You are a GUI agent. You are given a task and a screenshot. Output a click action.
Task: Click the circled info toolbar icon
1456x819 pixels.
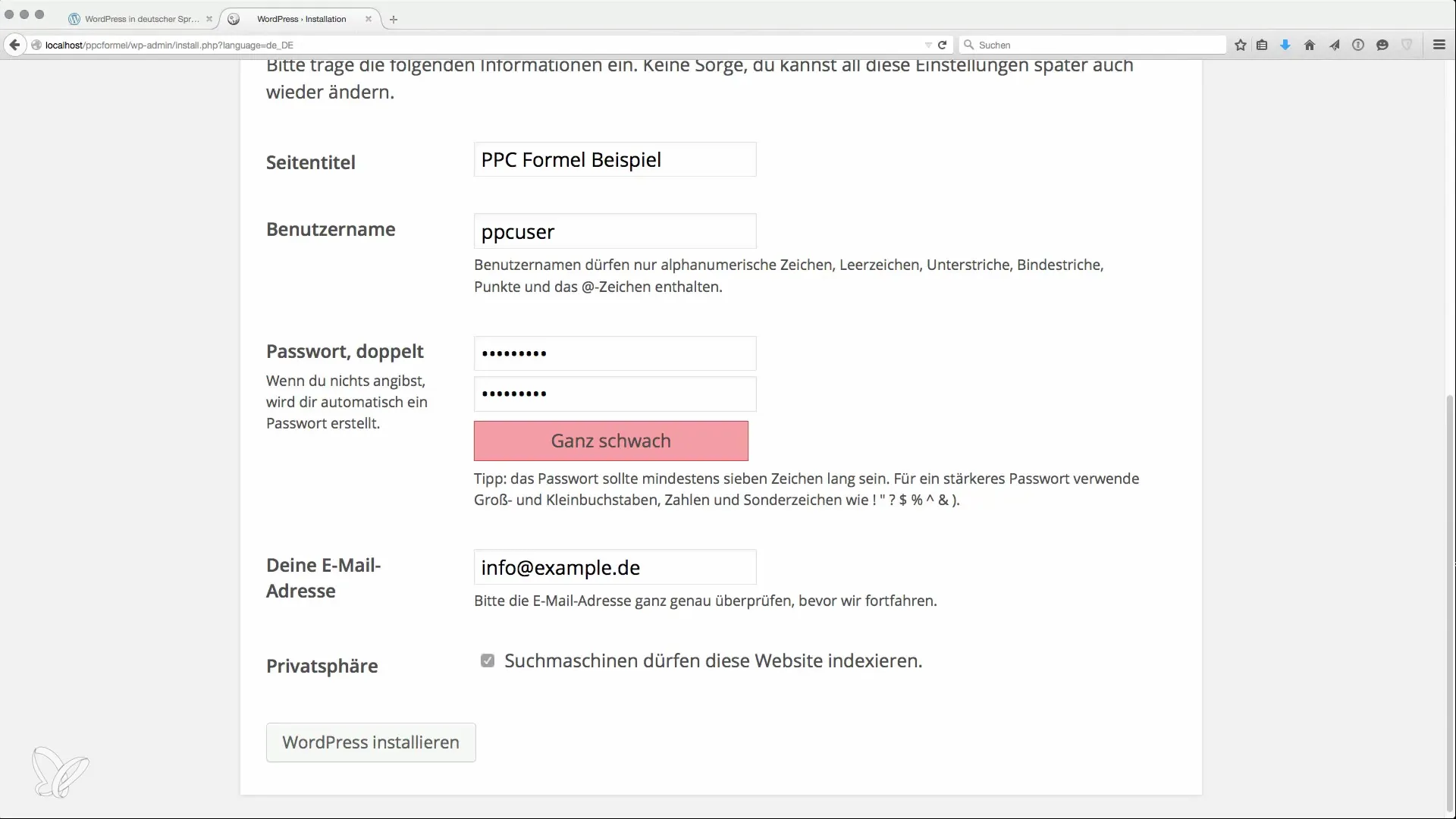coord(1358,45)
